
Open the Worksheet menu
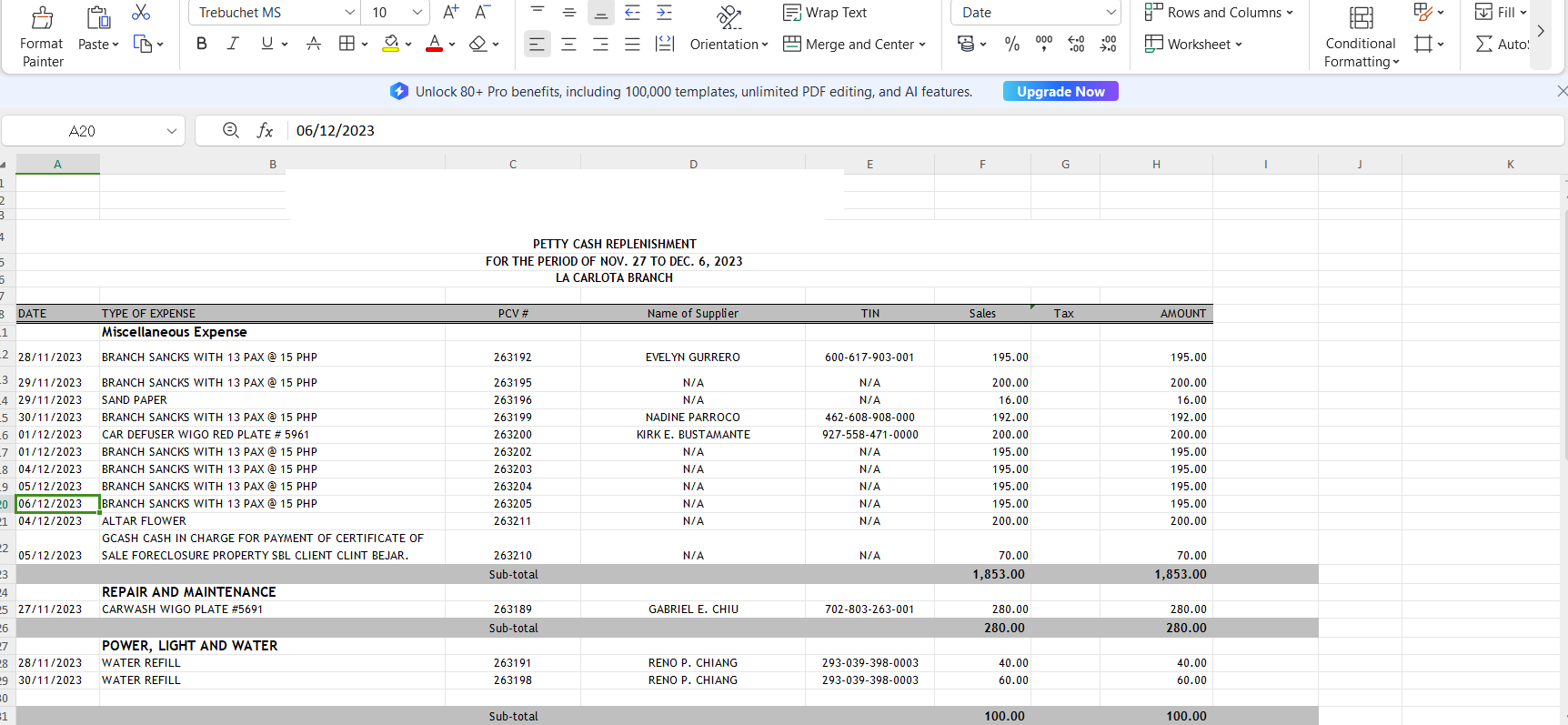coord(1193,44)
